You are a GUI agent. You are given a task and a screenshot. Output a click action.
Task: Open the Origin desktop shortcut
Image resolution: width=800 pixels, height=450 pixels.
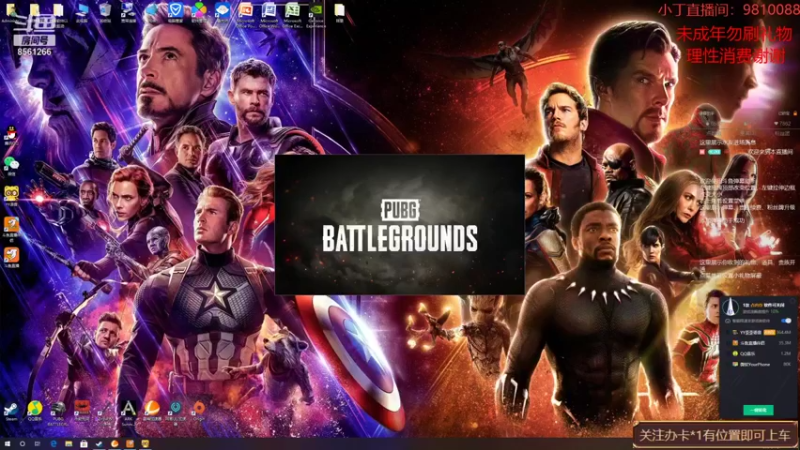[x=199, y=410]
